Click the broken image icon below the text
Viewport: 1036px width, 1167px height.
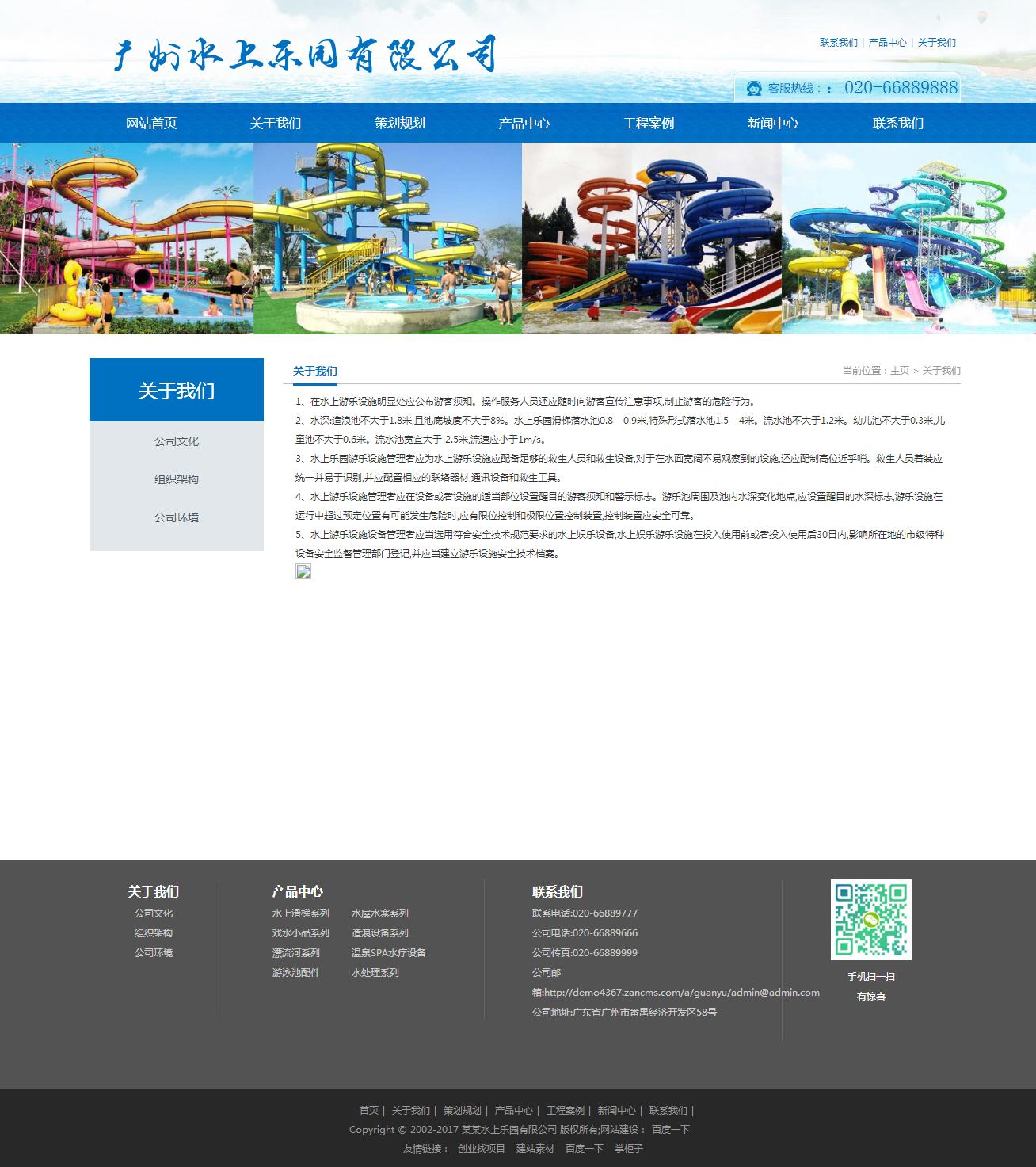[x=303, y=571]
